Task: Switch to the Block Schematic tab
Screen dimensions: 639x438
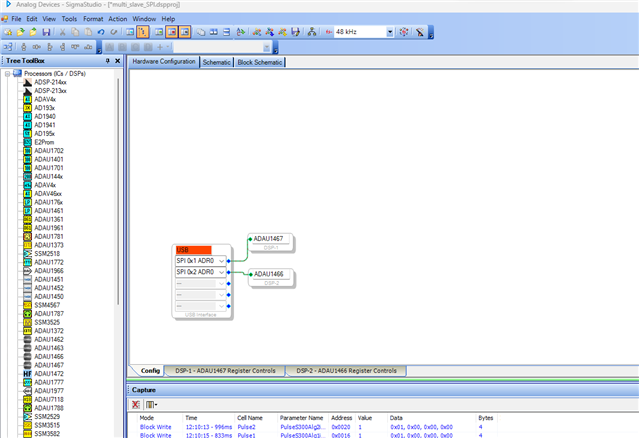Action: pos(260,62)
